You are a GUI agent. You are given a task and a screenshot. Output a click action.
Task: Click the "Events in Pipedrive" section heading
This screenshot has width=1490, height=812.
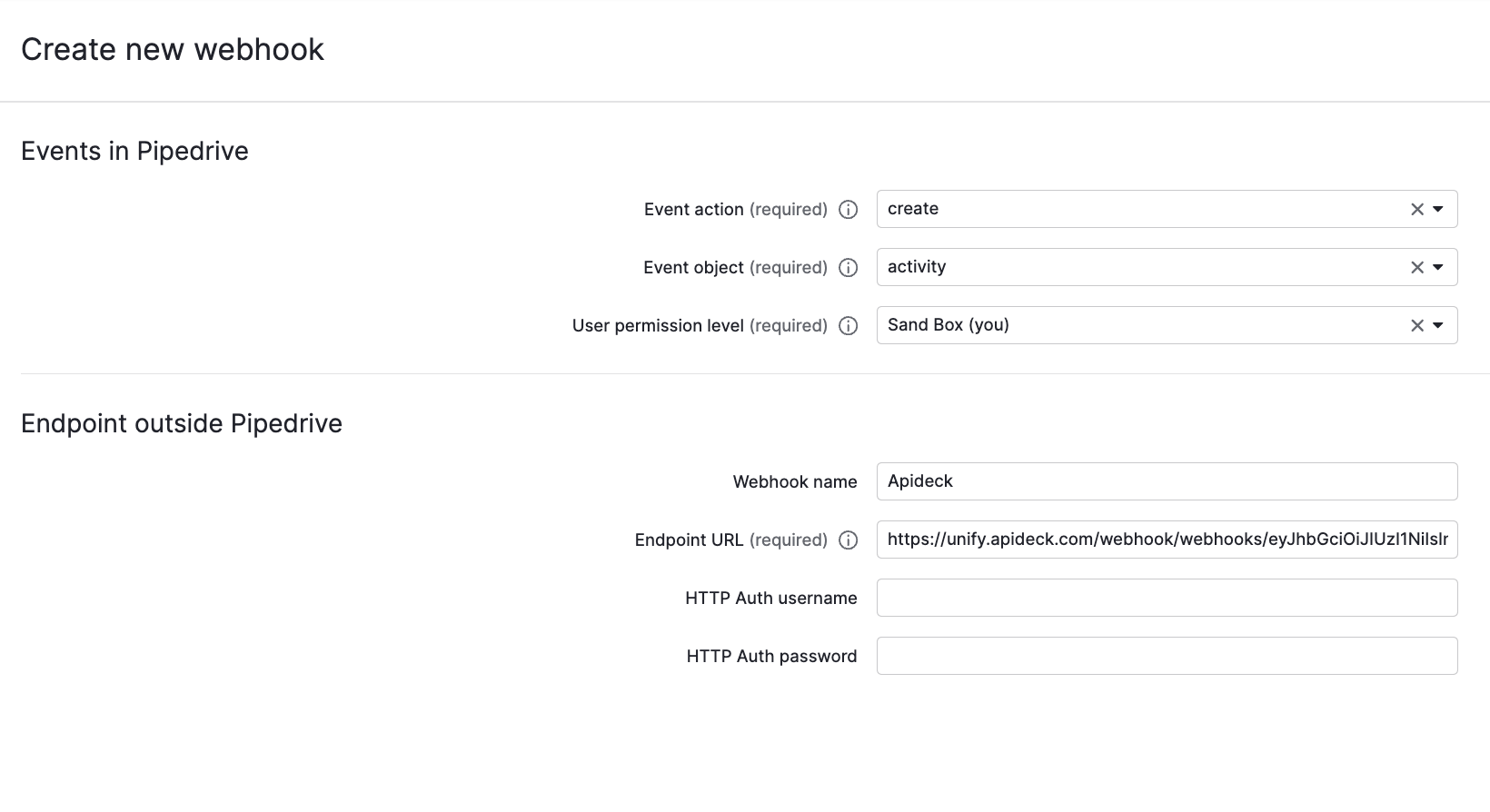134,151
